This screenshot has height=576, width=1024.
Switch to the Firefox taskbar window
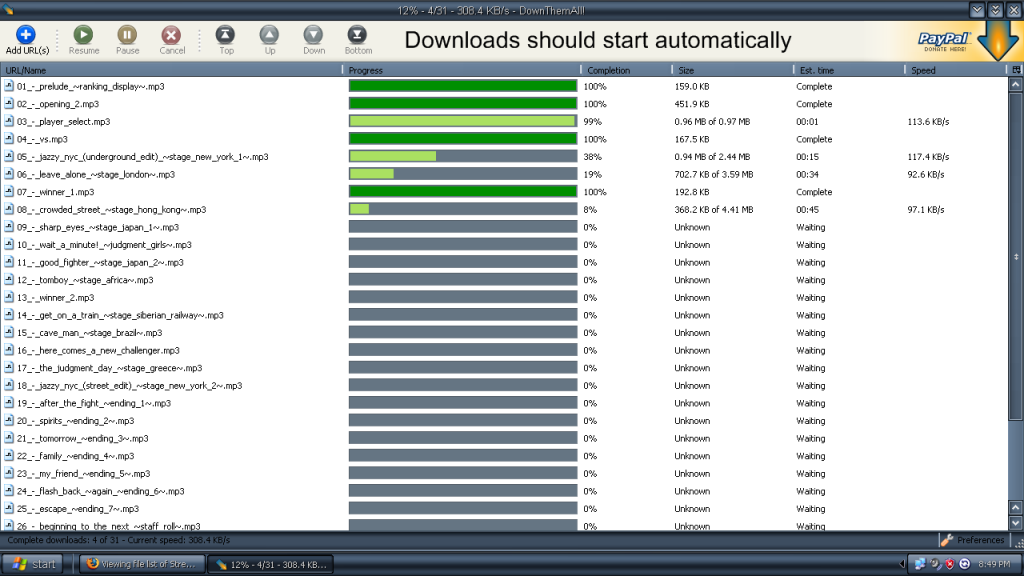(x=143, y=564)
